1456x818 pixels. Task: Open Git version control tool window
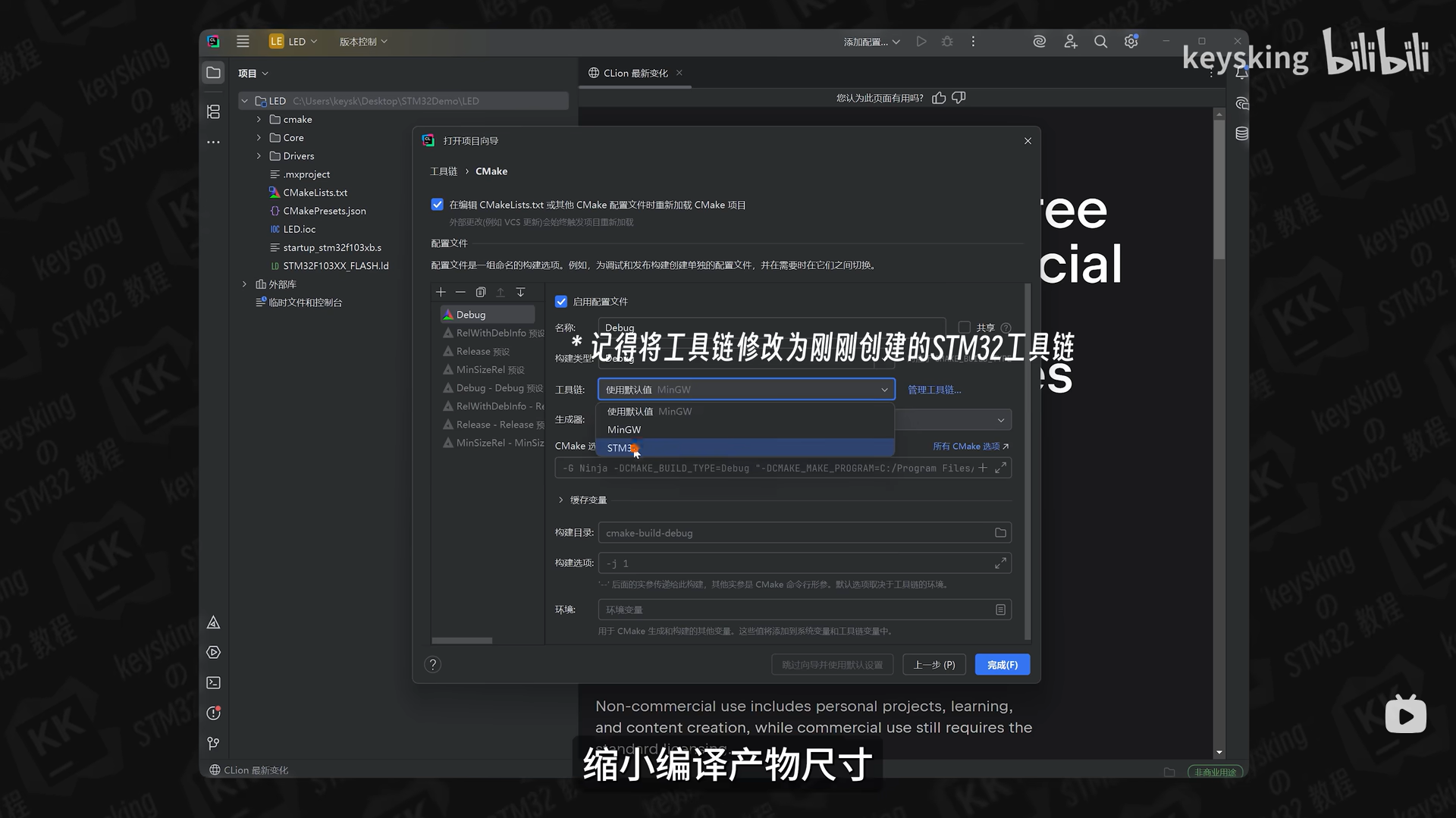(x=213, y=743)
